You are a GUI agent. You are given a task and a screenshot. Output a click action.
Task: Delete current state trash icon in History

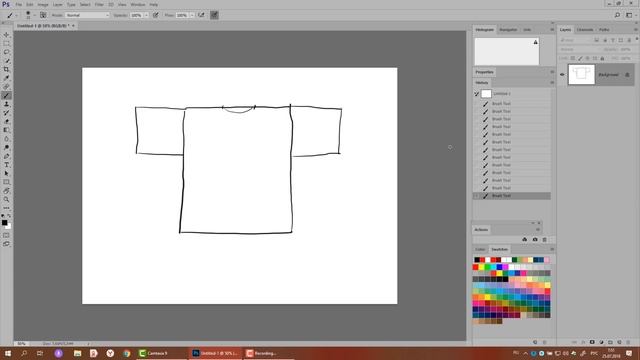(x=544, y=240)
